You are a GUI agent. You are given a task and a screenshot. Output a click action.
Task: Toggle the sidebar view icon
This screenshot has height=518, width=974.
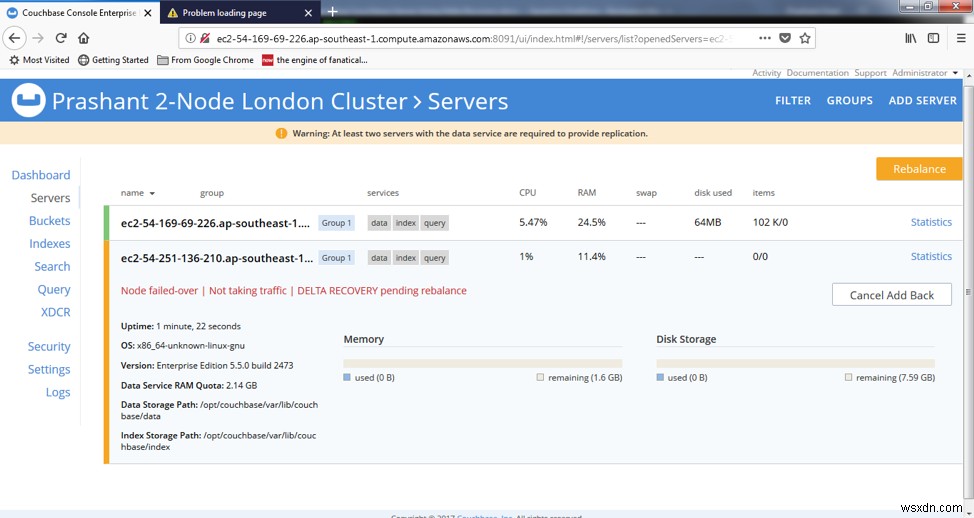pos(933,38)
